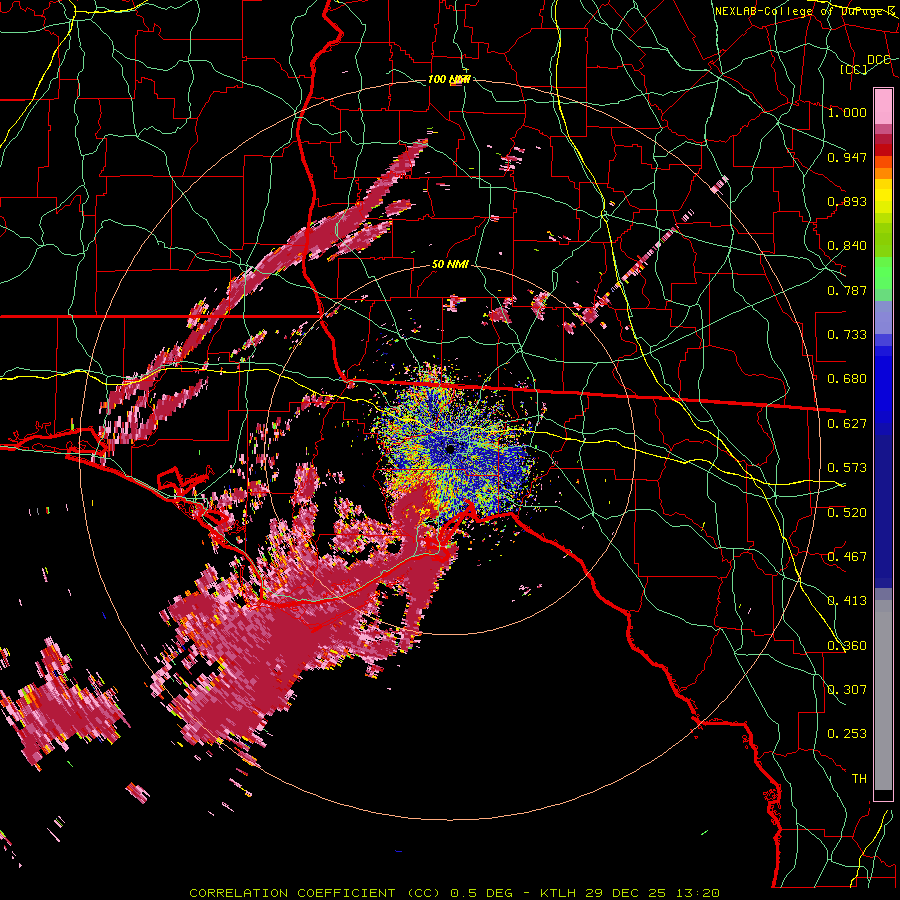The width and height of the screenshot is (900, 900).
Task: Select the 0.360 legend value
Action: click(847, 646)
